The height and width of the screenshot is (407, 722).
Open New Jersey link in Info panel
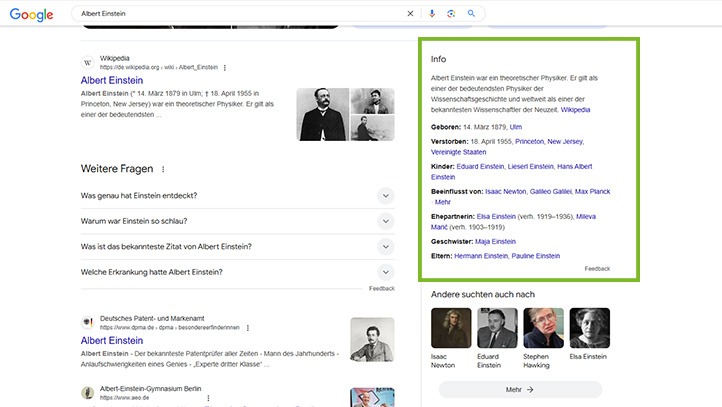565,141
